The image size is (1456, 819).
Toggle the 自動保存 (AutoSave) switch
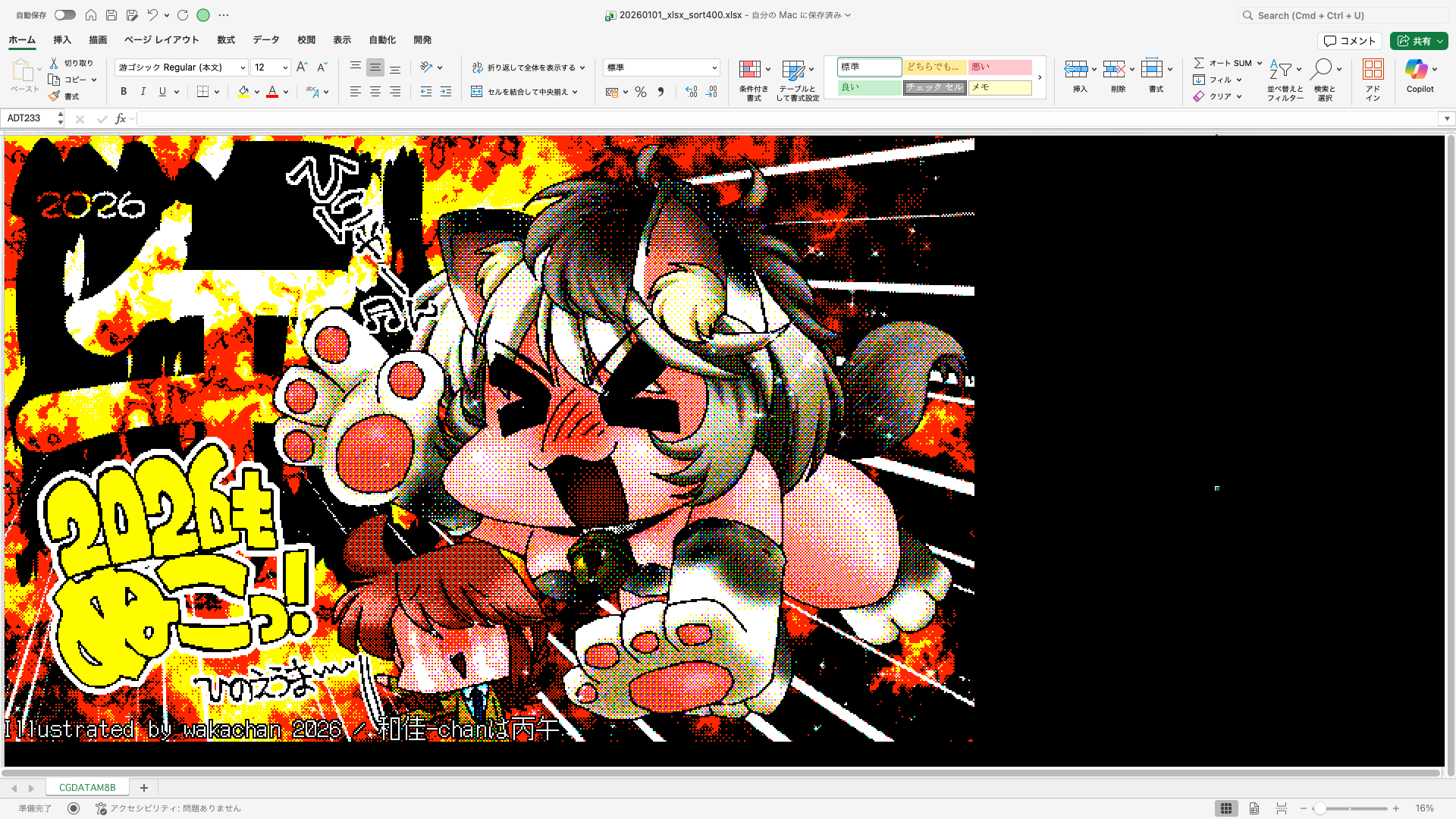(64, 14)
